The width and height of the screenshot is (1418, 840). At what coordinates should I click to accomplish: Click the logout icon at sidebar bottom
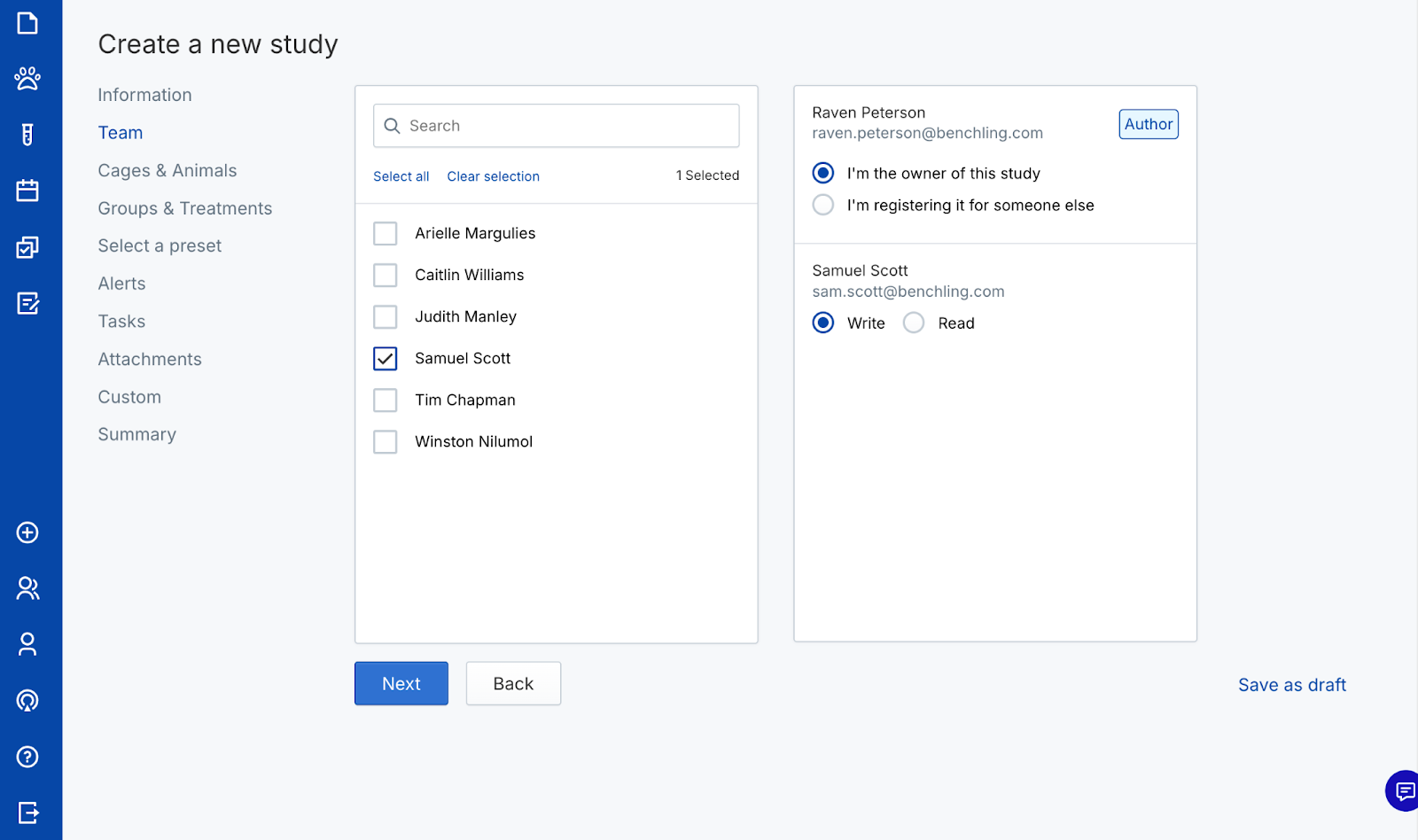pyautogui.click(x=27, y=813)
